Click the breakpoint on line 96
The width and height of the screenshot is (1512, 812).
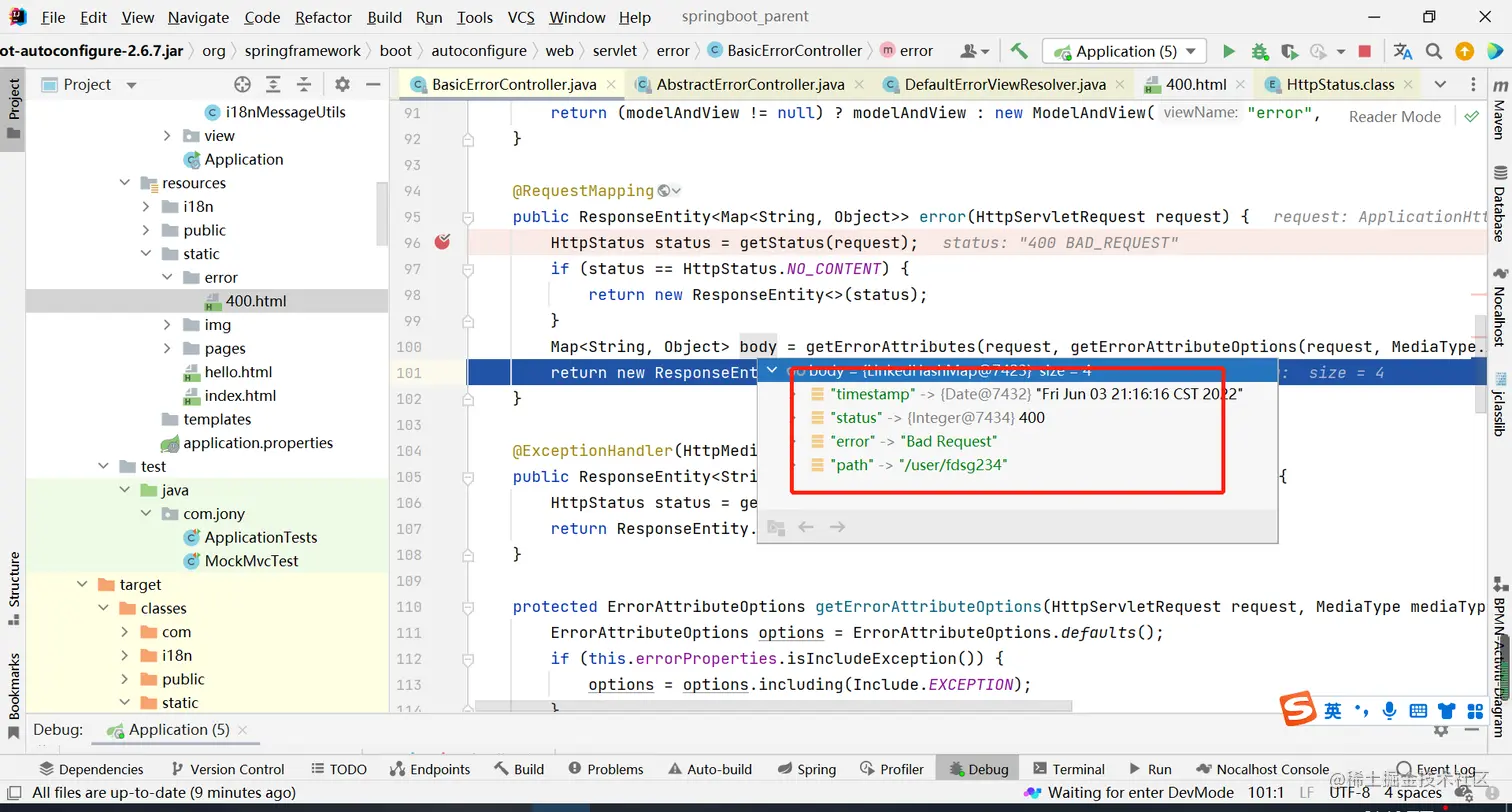[442, 242]
